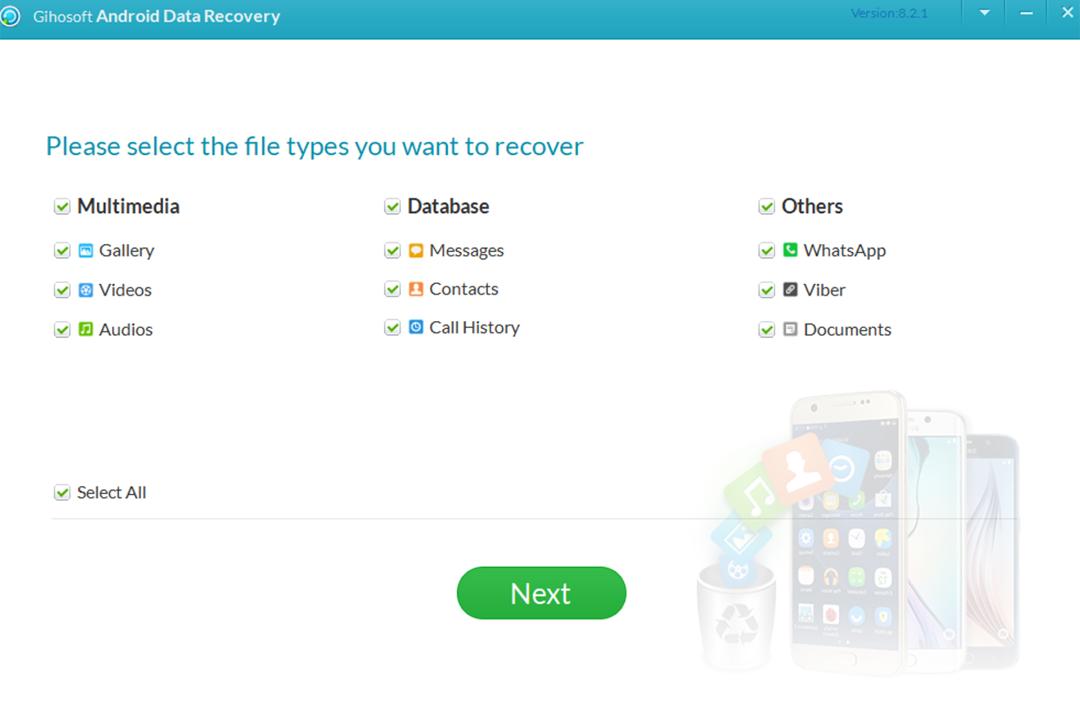
Task: Click the orange Messages bubble icon
Action: [x=416, y=250]
